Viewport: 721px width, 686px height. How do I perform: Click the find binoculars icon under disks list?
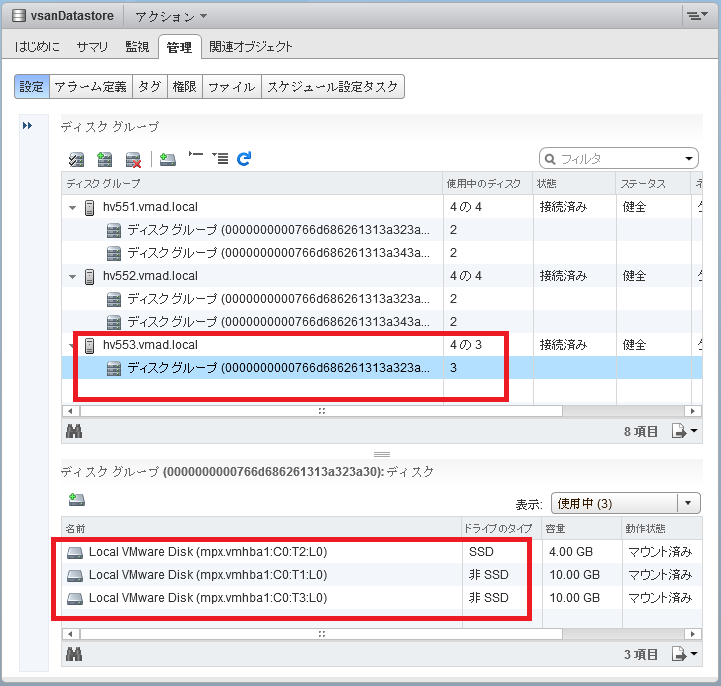coord(74,654)
